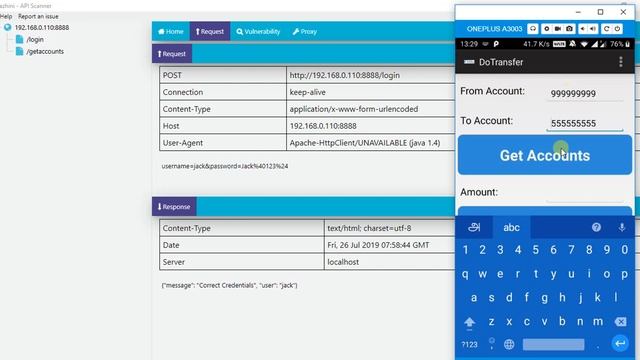Maximize the phone mirror window
Image resolution: width=640 pixels, height=360 pixels.
tap(600, 12)
